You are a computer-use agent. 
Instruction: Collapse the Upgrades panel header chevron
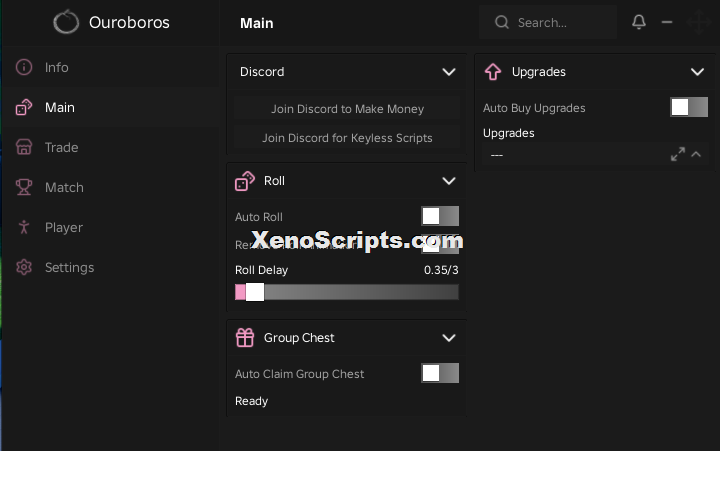697,72
